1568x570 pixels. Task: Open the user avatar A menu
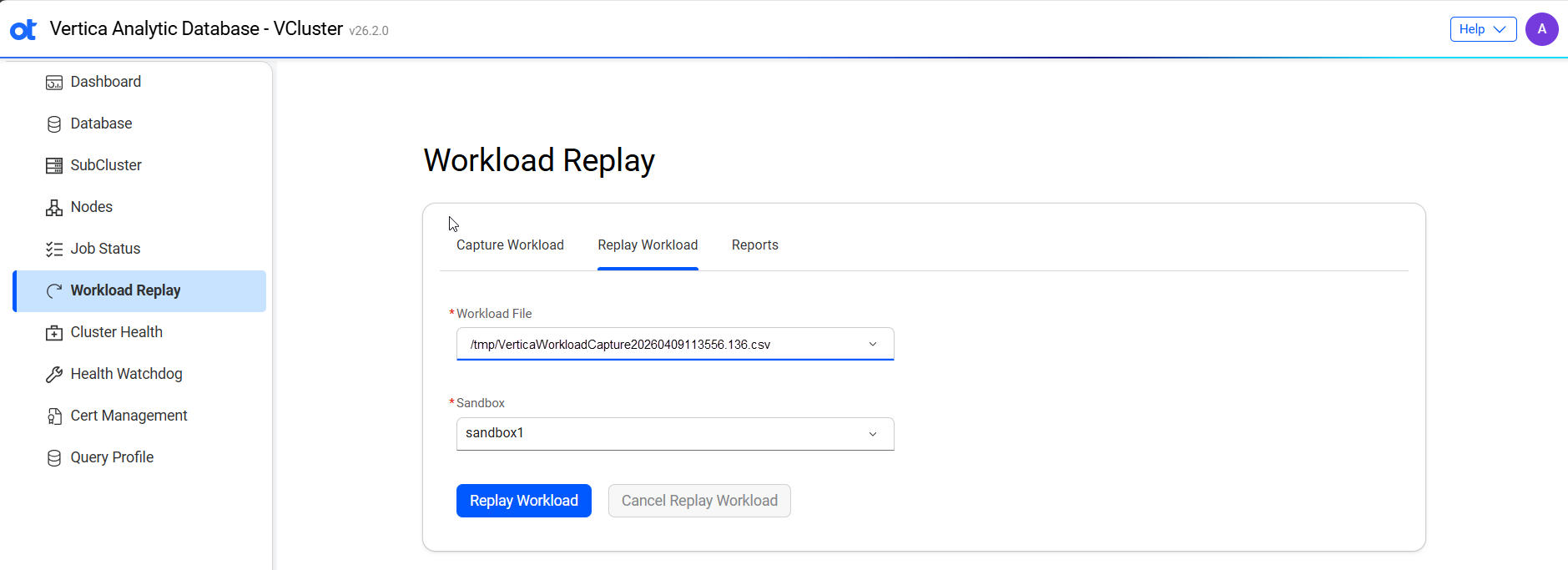click(x=1541, y=29)
